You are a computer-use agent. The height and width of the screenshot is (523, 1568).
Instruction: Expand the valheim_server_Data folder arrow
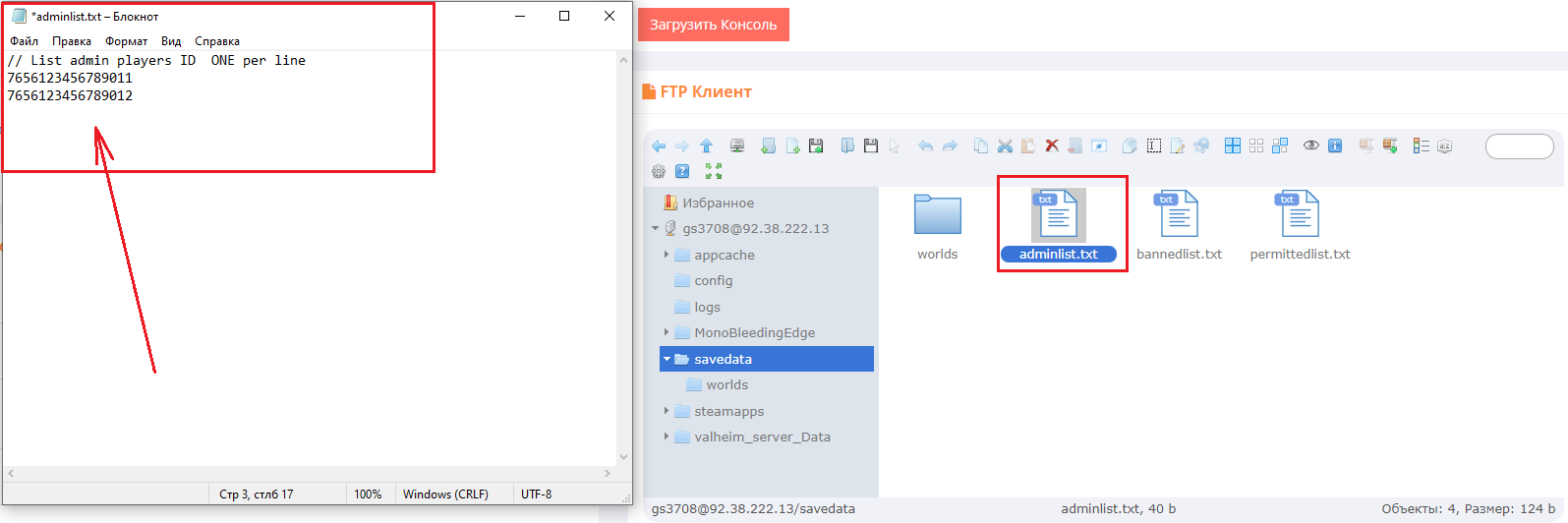(667, 436)
